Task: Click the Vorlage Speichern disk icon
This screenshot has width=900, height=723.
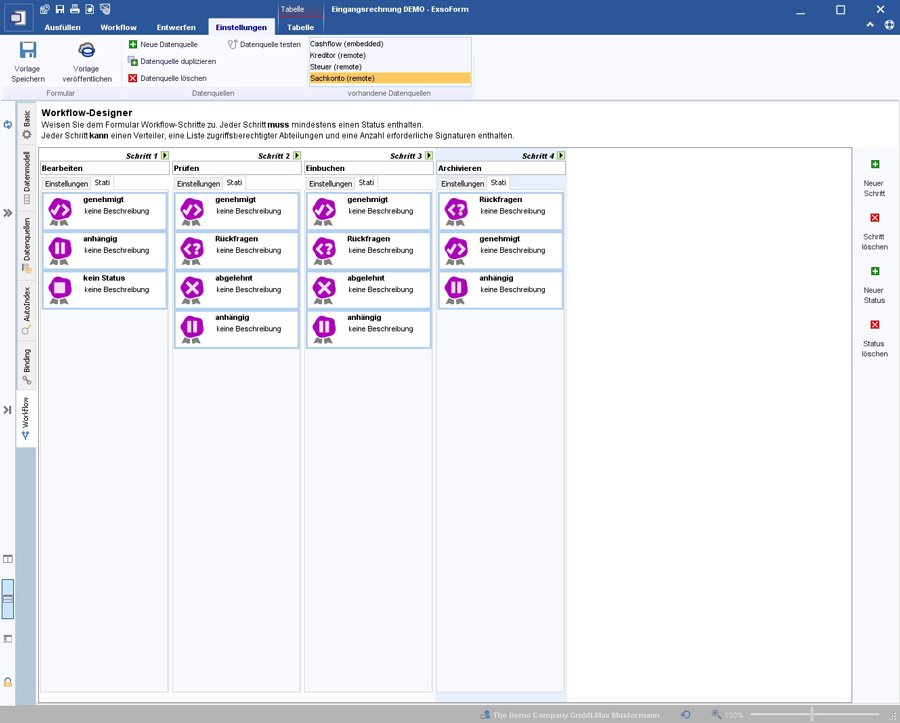Action: [28, 51]
